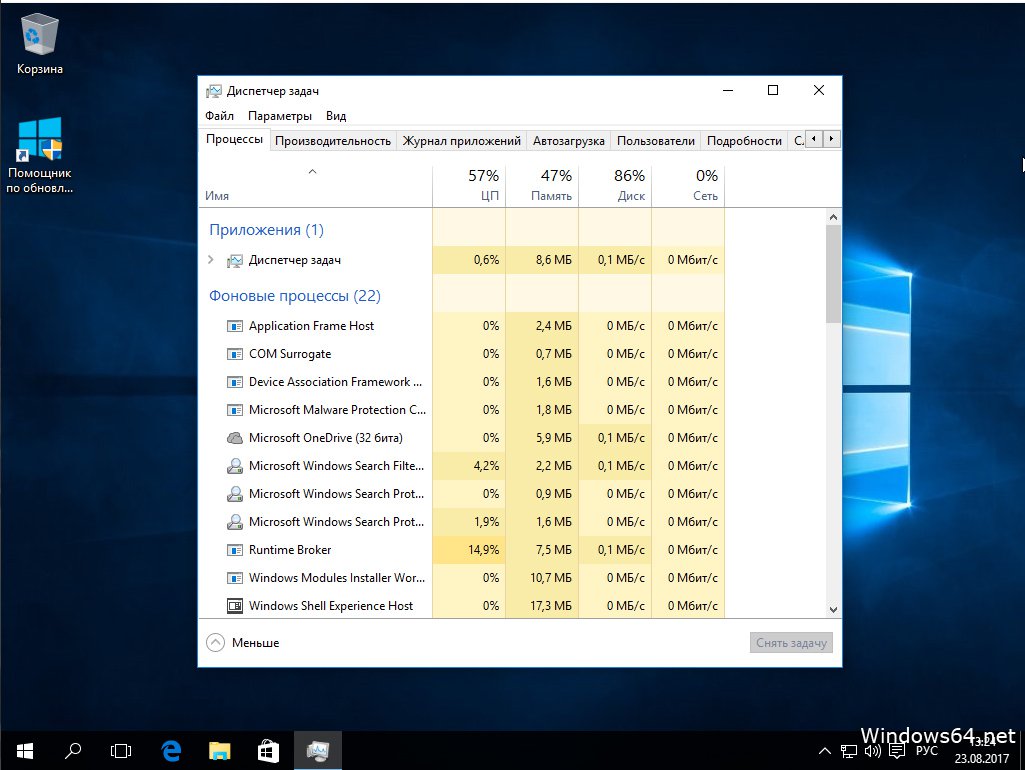Switch the РУС input language indicator
1025x770 pixels.
coord(927,751)
